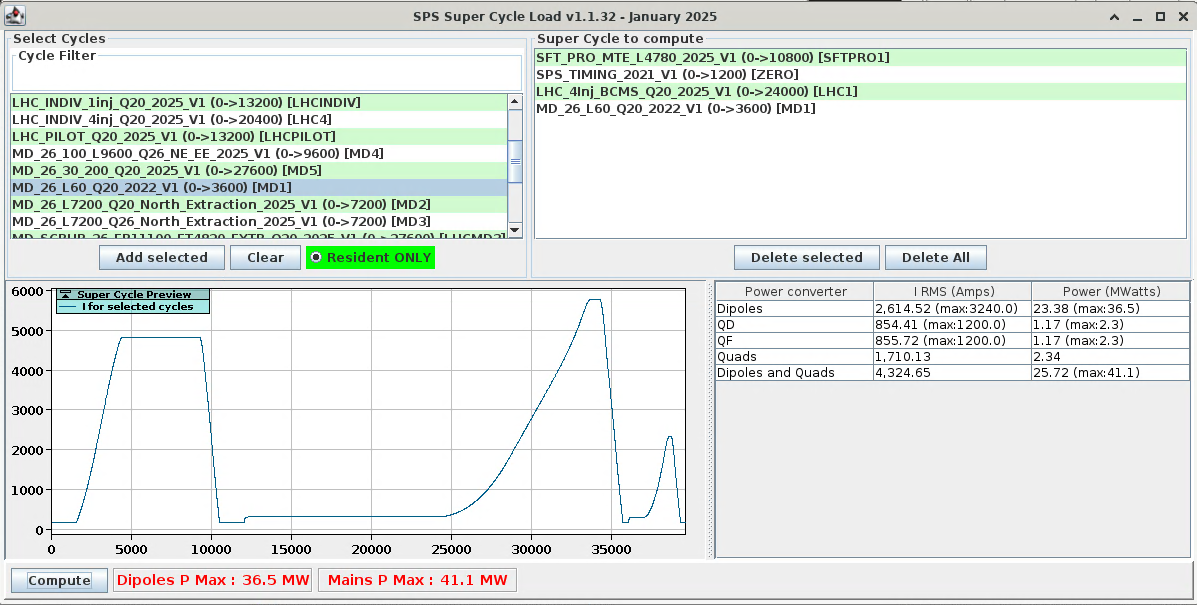
Task: Click the cycle list scrollbar thumb
Action: (x=515, y=162)
